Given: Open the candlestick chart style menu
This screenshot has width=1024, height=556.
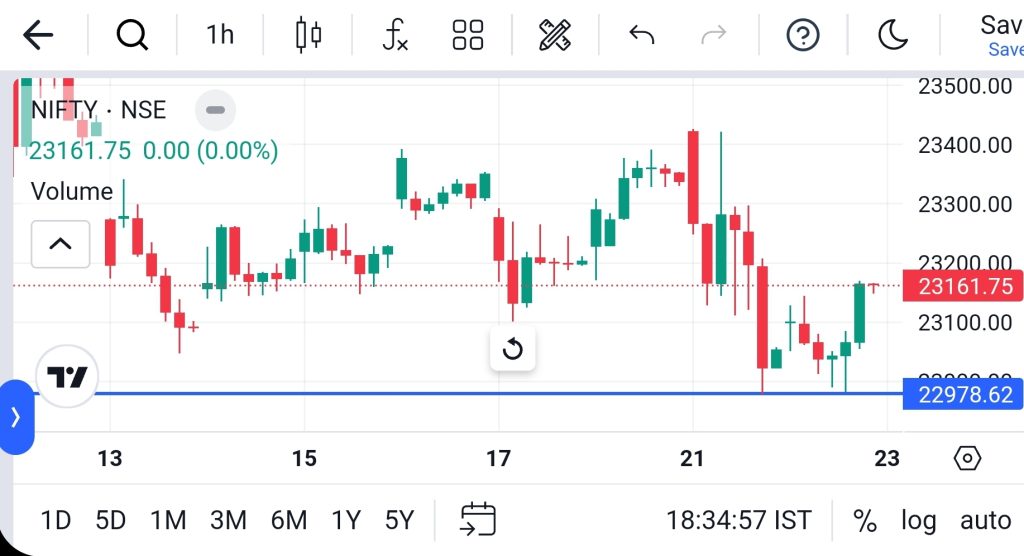Looking at the screenshot, I should click(x=308, y=36).
